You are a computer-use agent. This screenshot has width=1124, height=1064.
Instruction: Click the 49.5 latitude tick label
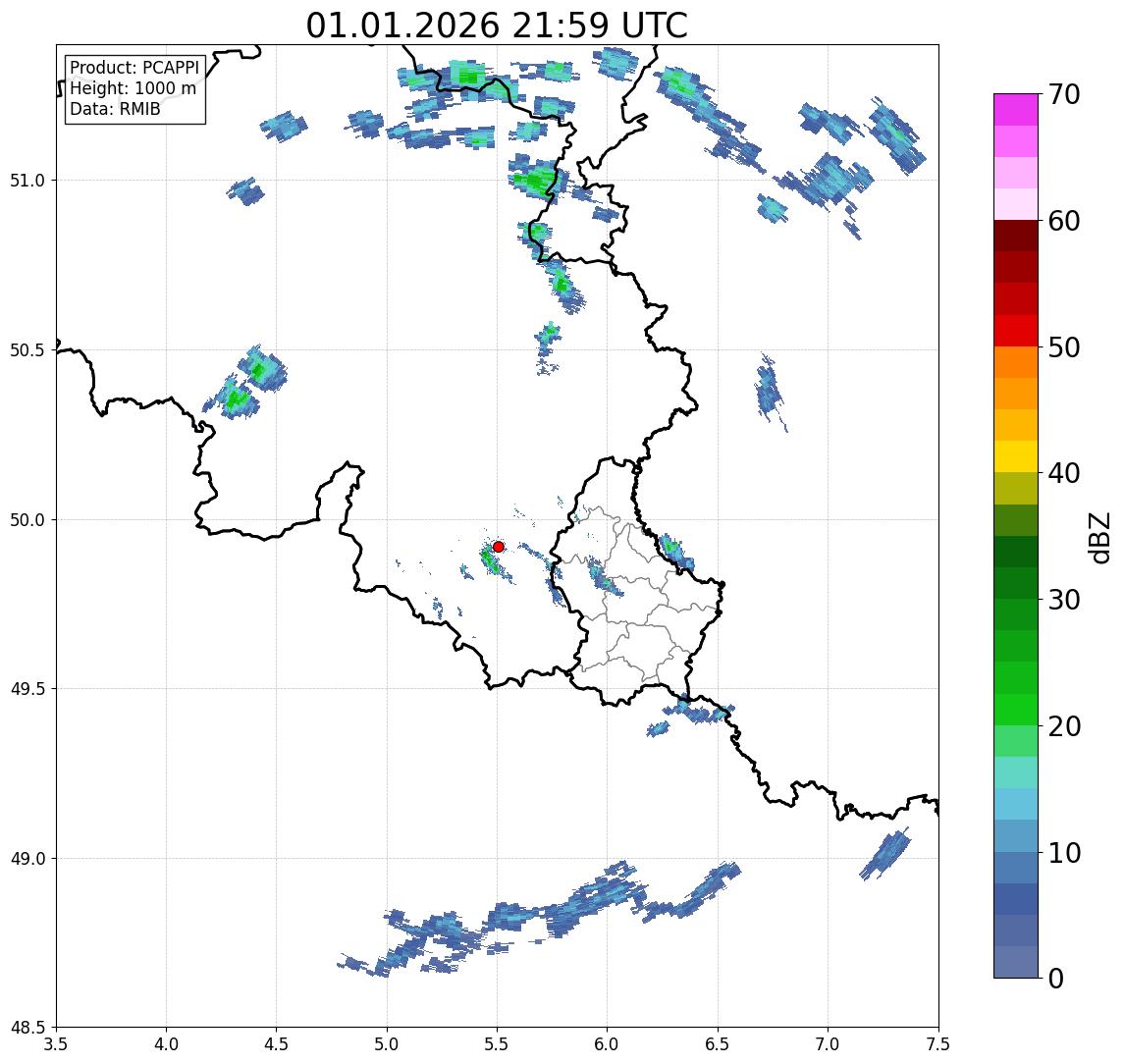point(30,689)
